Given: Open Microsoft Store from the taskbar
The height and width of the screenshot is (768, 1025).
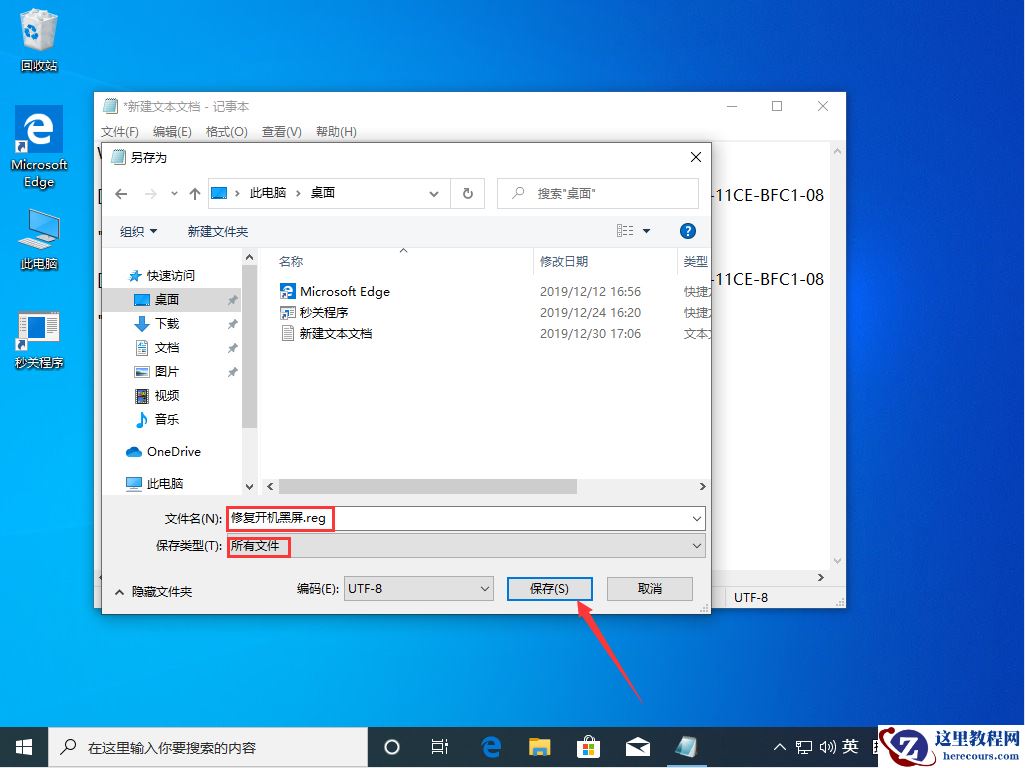Looking at the screenshot, I should [x=589, y=746].
